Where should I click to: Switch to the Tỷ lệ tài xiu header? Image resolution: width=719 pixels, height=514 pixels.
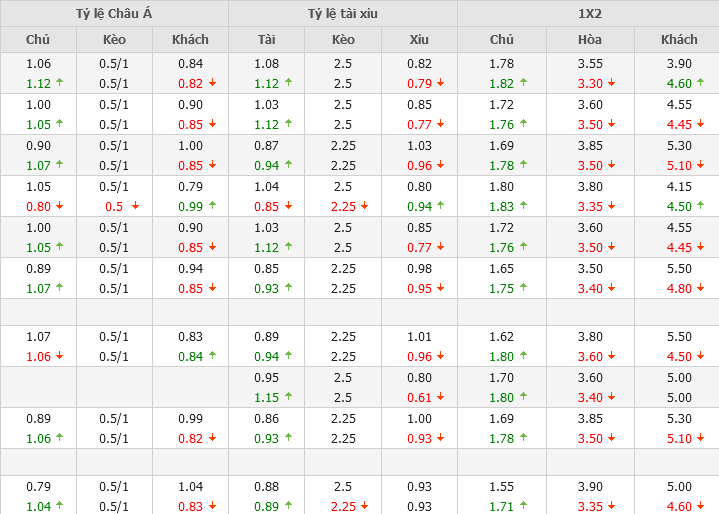pyautogui.click(x=343, y=13)
